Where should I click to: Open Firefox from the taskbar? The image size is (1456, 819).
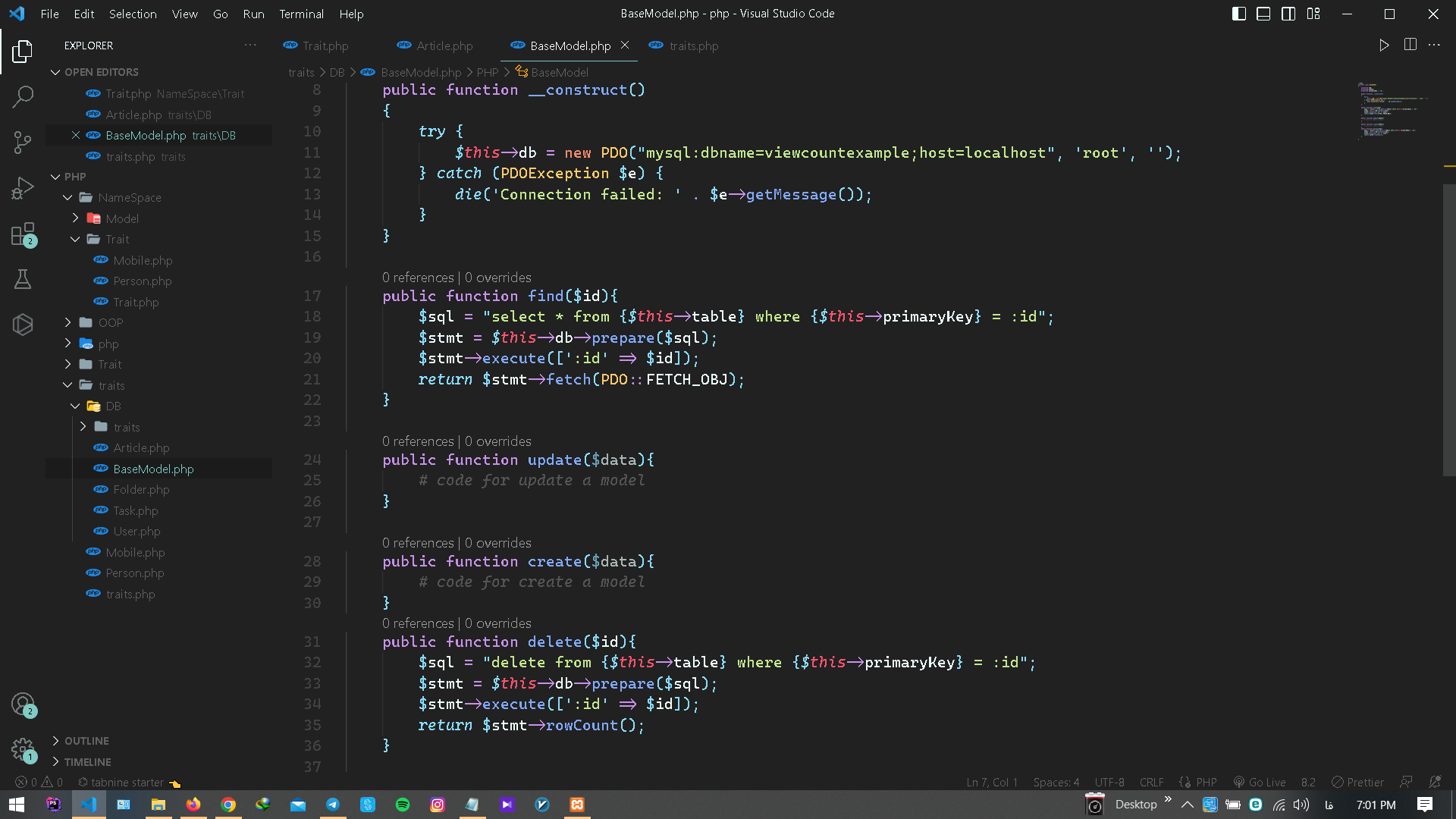click(193, 805)
